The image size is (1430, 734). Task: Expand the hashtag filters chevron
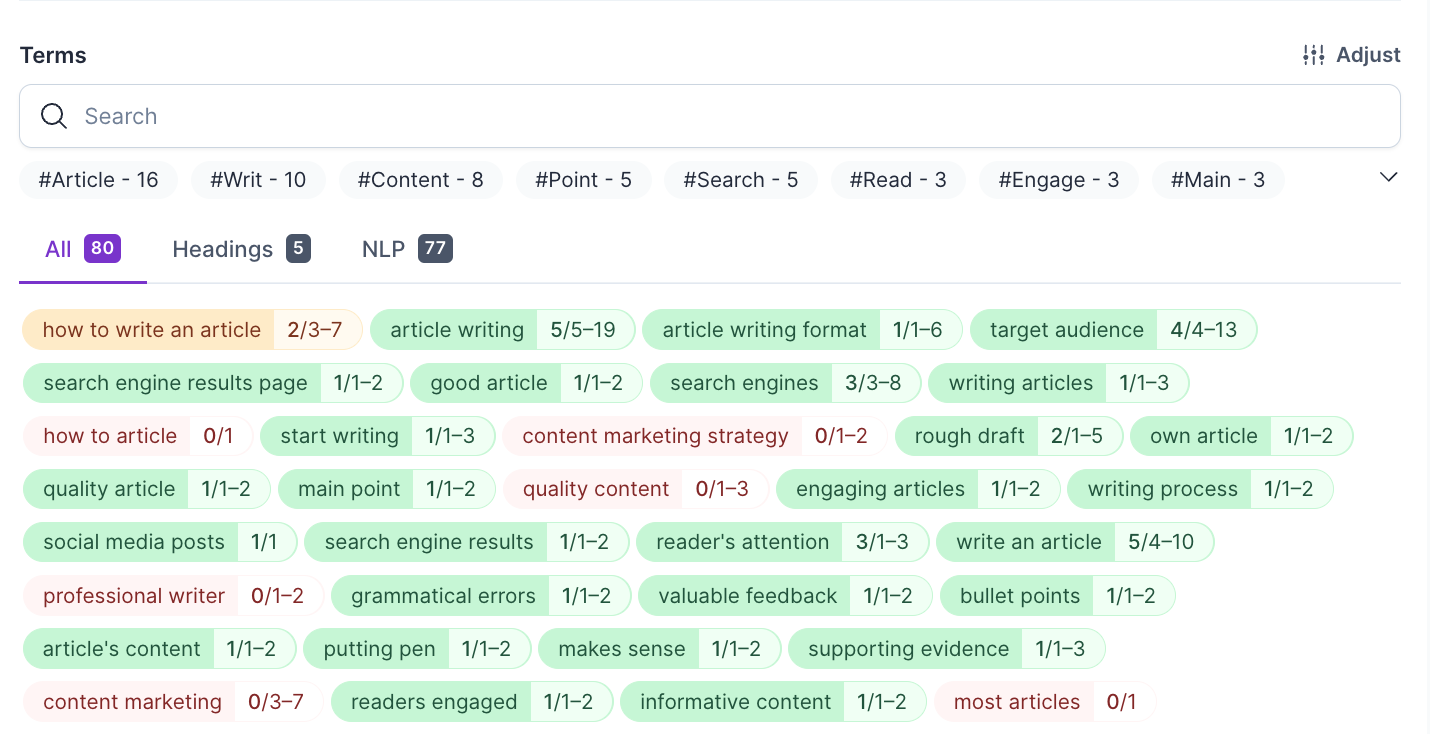click(1388, 177)
